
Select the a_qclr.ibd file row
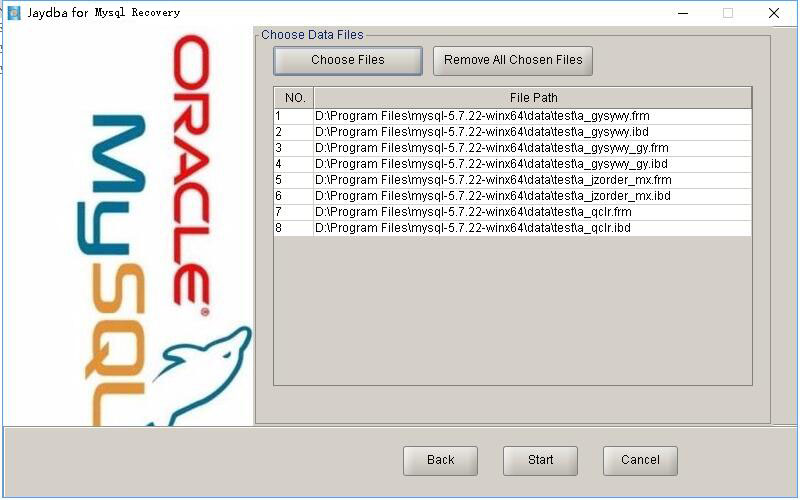(x=513, y=228)
